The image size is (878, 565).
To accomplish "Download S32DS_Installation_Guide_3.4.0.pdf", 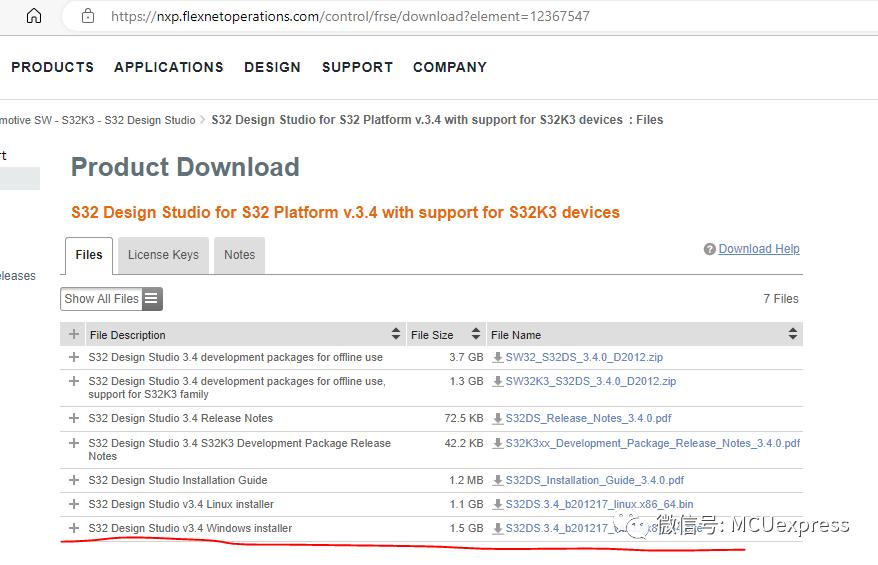I will (x=595, y=480).
